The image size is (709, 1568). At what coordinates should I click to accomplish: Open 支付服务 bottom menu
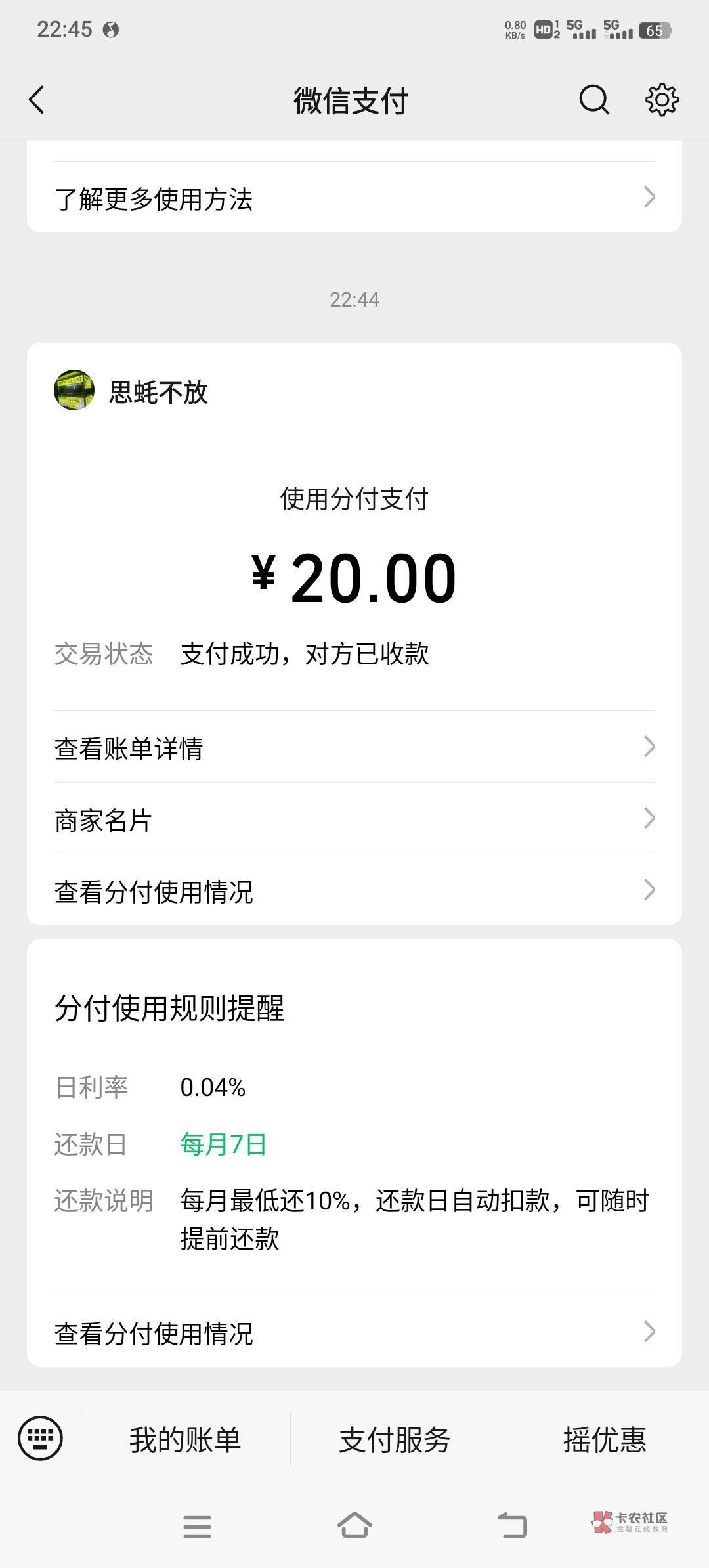point(395,1439)
